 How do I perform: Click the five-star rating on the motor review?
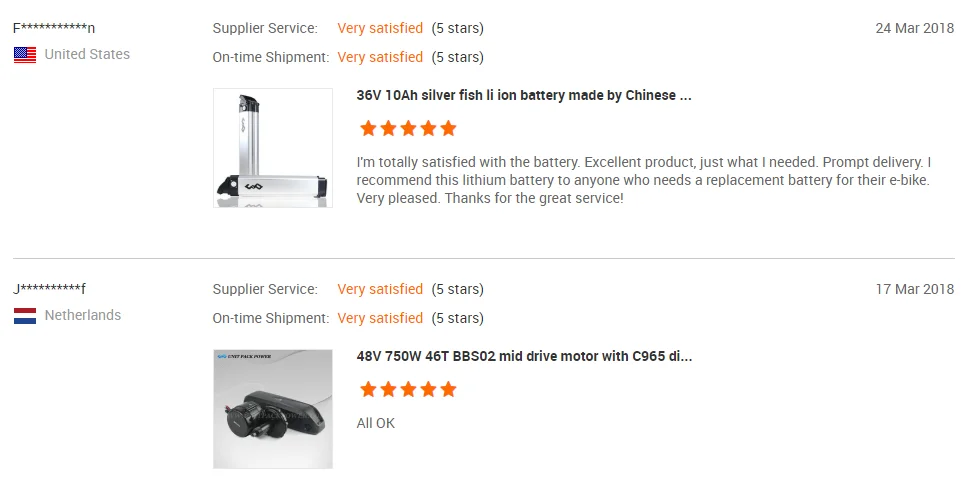407,389
